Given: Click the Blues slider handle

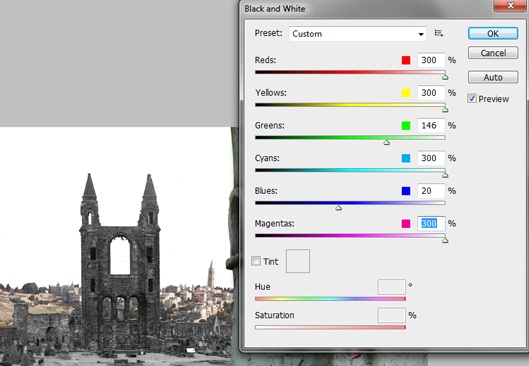Looking at the screenshot, I should [339, 208].
